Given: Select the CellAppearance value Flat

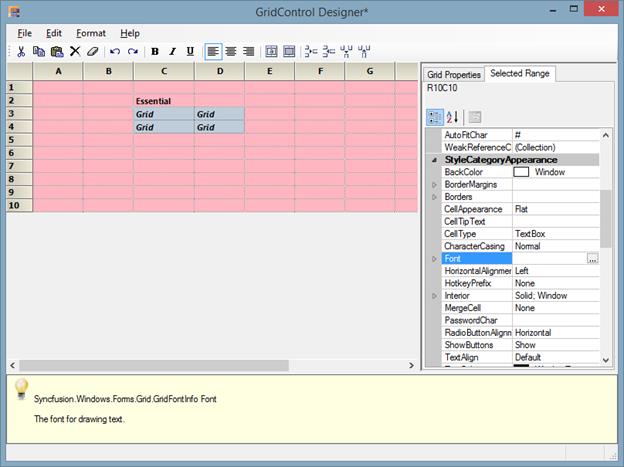Looking at the screenshot, I should [x=556, y=209].
